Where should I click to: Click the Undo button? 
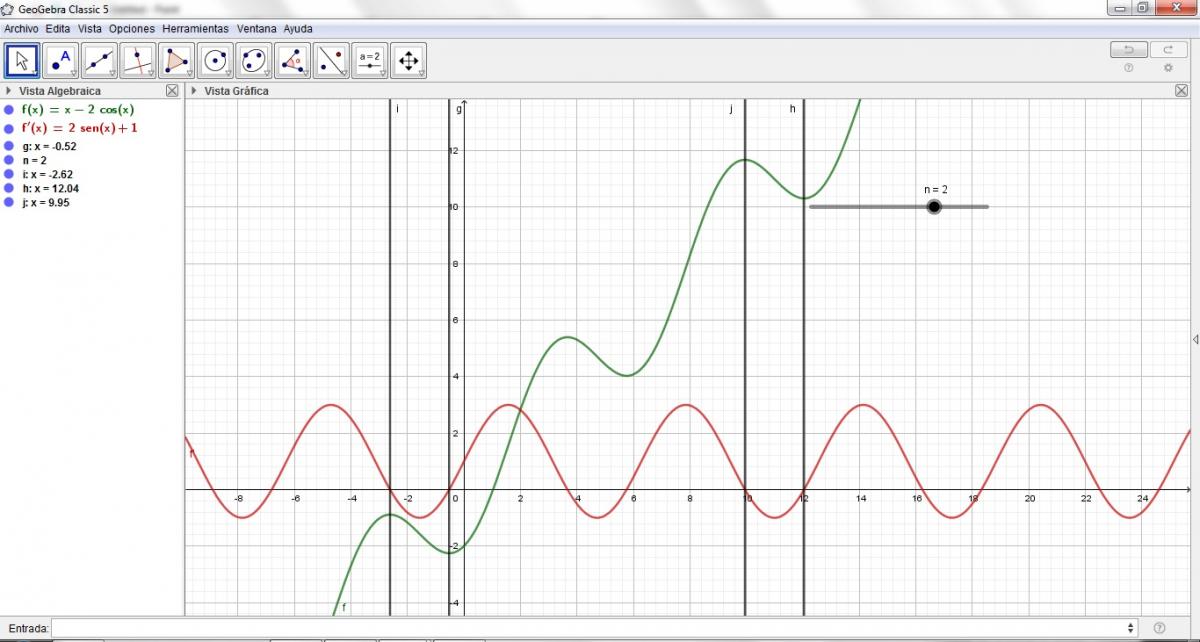[1129, 50]
